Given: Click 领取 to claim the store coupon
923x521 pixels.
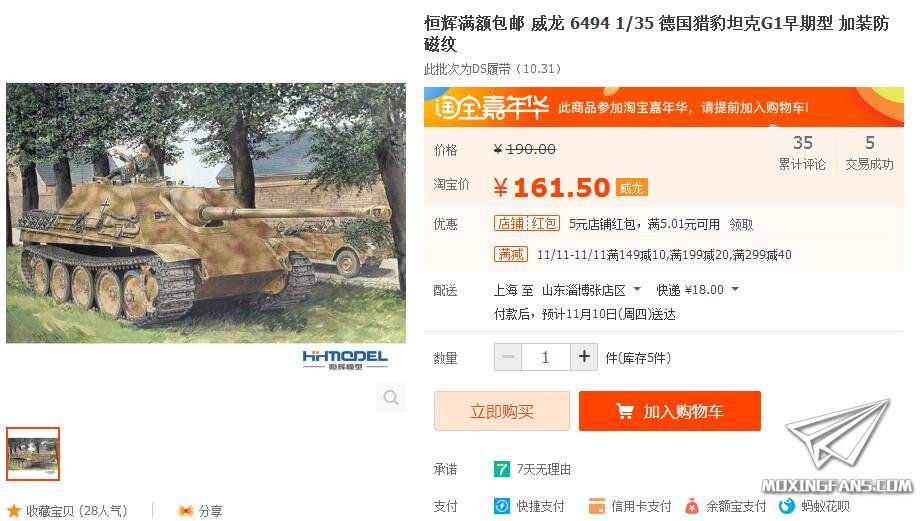Looking at the screenshot, I should [x=741, y=224].
